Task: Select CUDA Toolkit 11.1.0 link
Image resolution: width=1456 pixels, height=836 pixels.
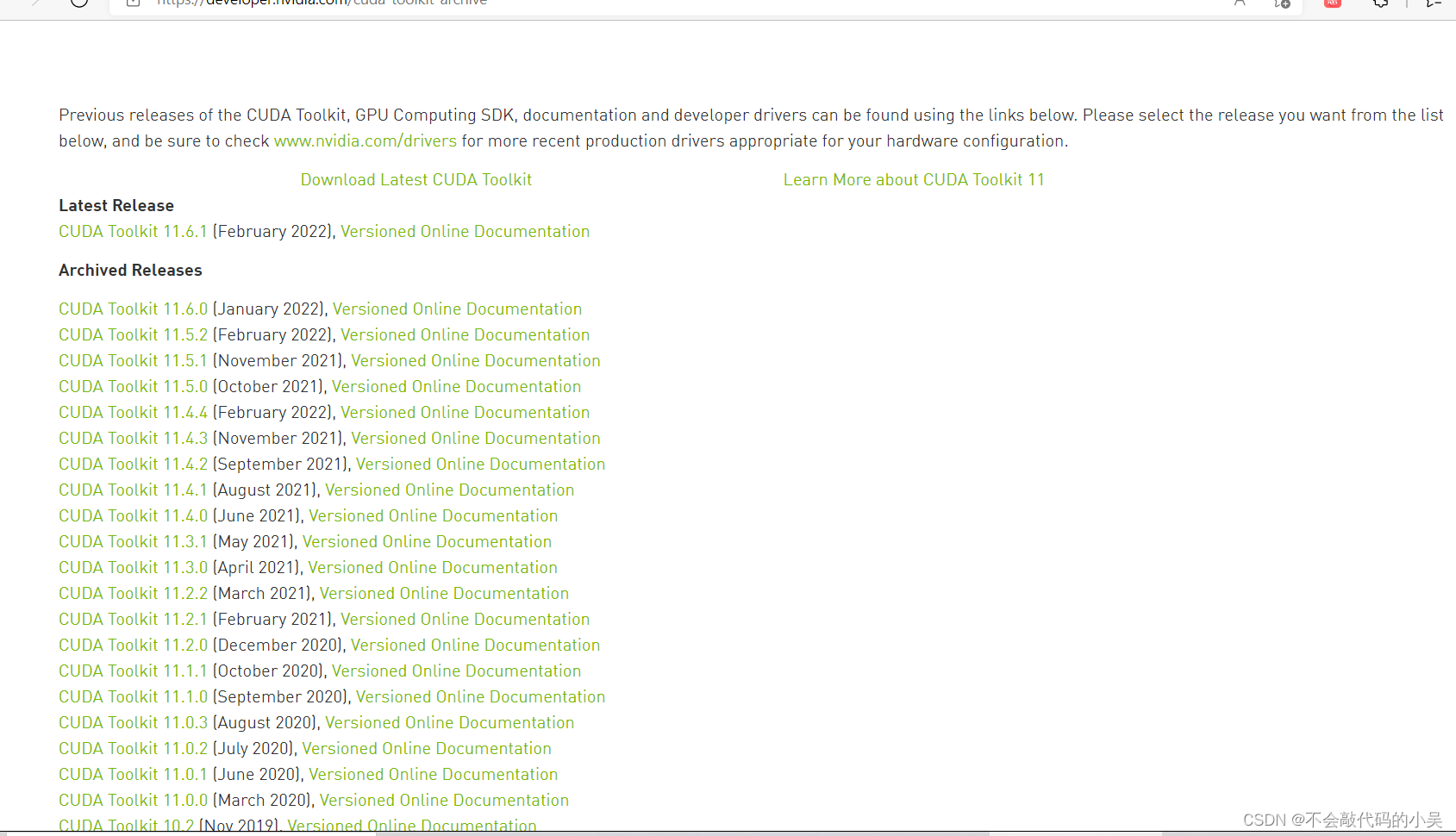Action: pyautogui.click(x=134, y=697)
